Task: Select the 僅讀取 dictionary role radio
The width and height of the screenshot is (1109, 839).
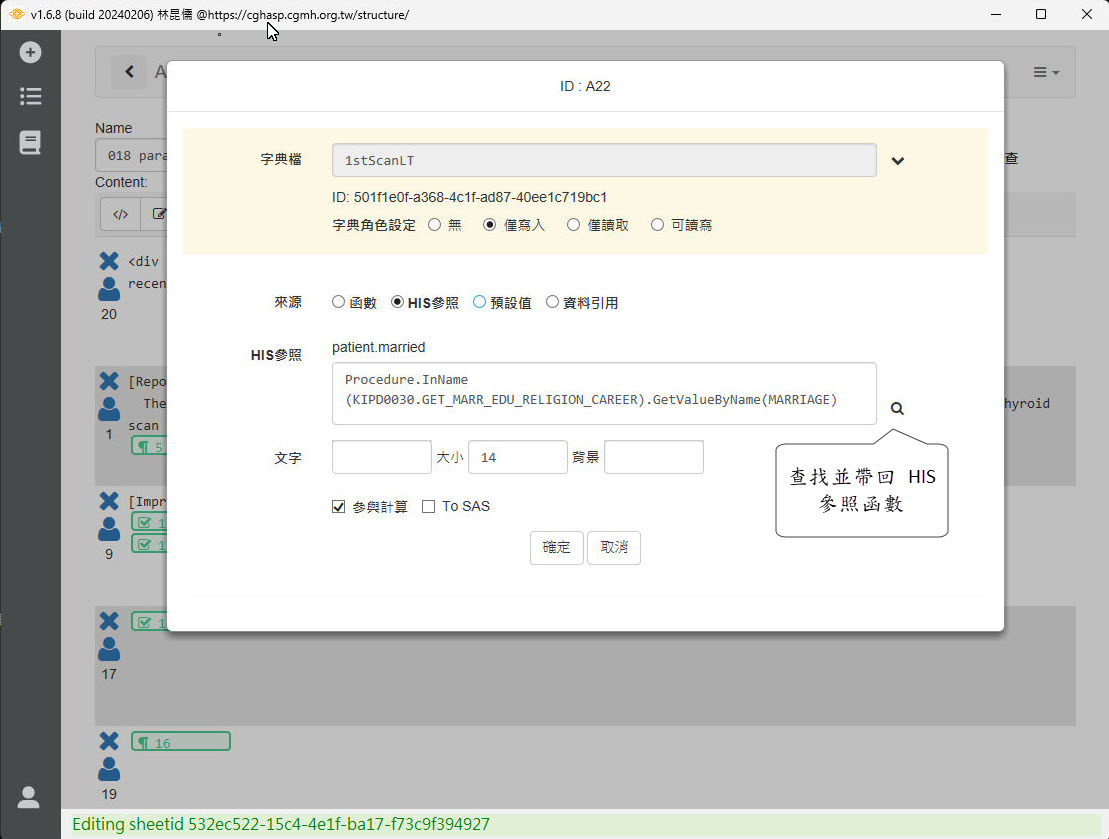Action: (x=574, y=225)
